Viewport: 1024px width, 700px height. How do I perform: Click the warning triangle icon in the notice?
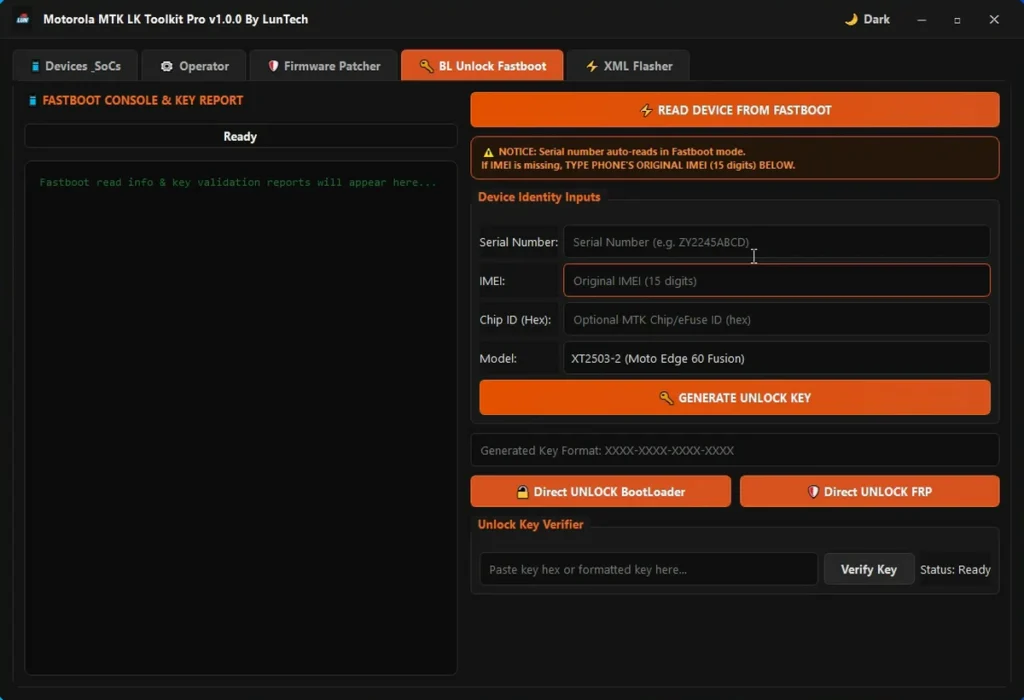tap(488, 152)
